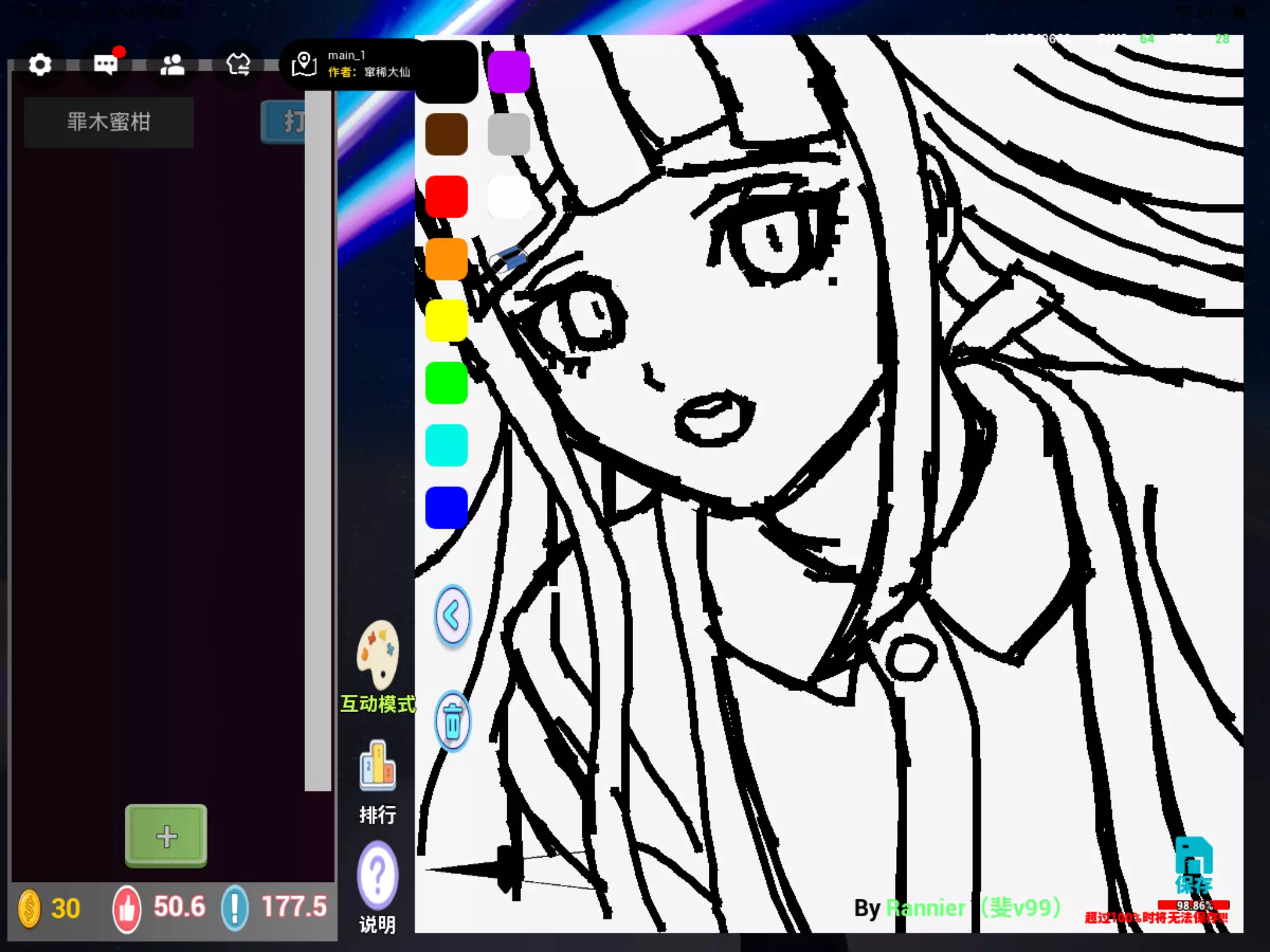Choose the cyan color swatch
1270x952 pixels.
coord(446,445)
